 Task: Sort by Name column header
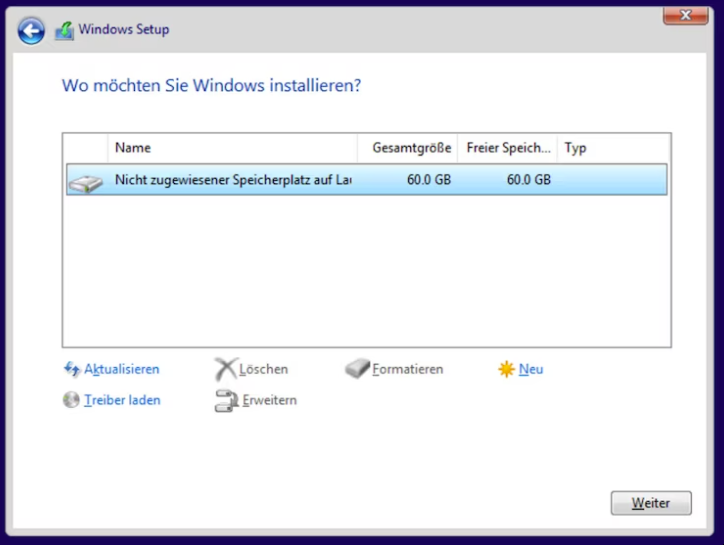233,148
